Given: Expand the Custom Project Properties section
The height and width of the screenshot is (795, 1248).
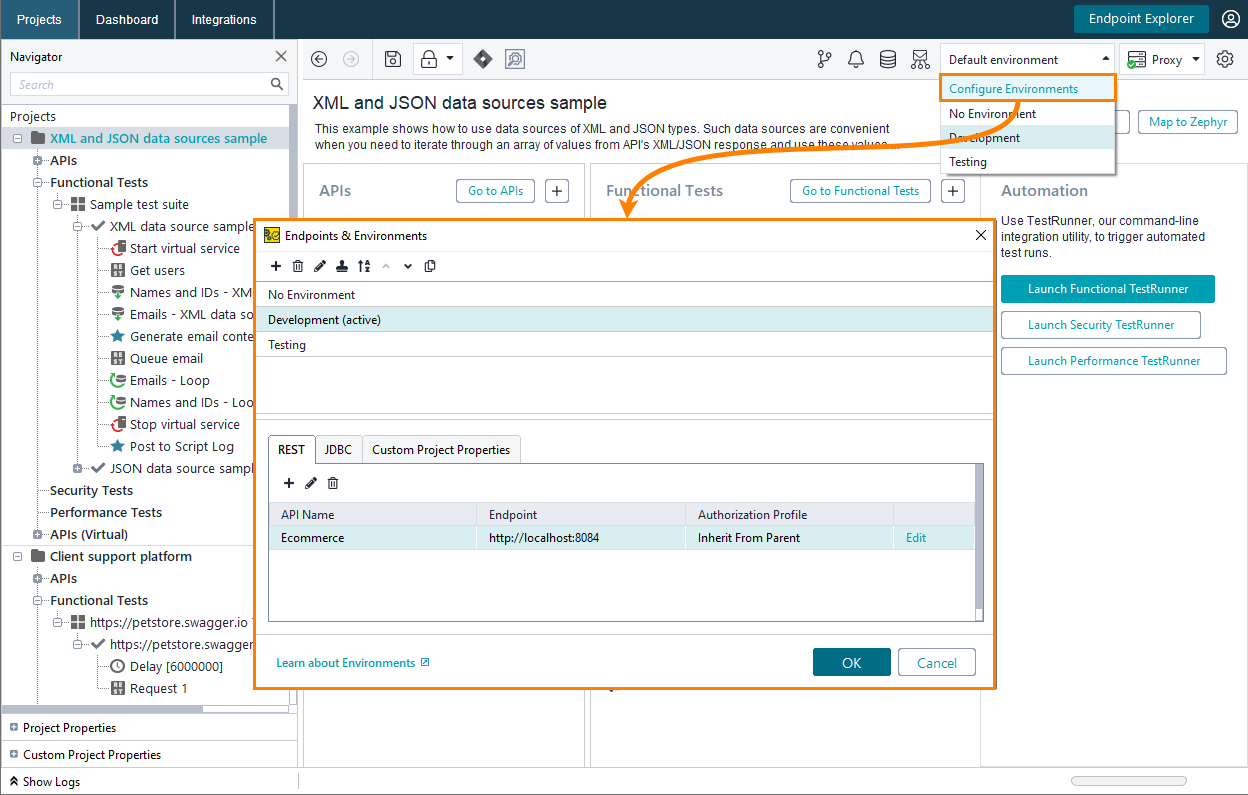Looking at the screenshot, I should [14, 755].
